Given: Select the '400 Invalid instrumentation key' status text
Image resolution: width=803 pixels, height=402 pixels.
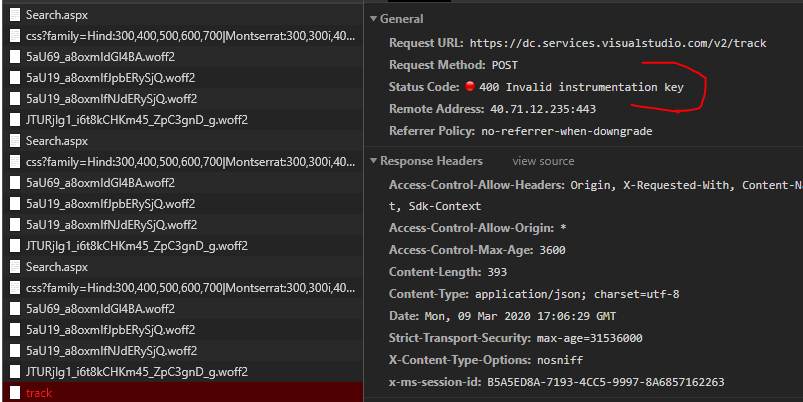Looking at the screenshot, I should tap(581, 88).
